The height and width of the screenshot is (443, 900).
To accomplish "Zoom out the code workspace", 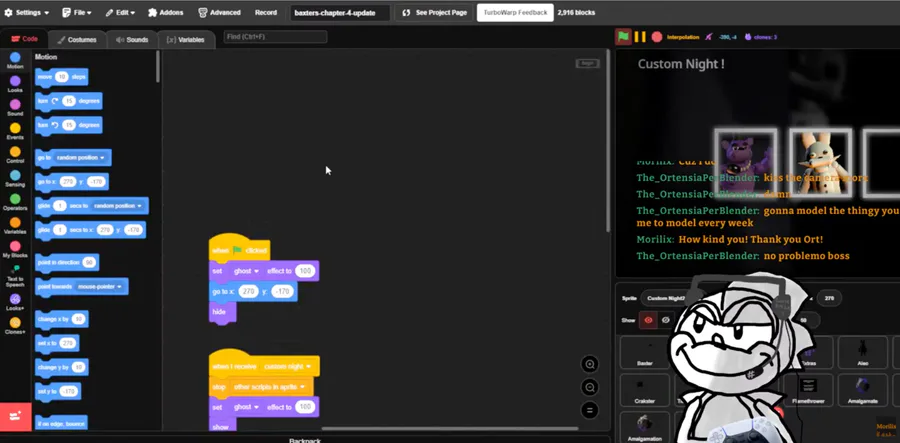I will (589, 387).
